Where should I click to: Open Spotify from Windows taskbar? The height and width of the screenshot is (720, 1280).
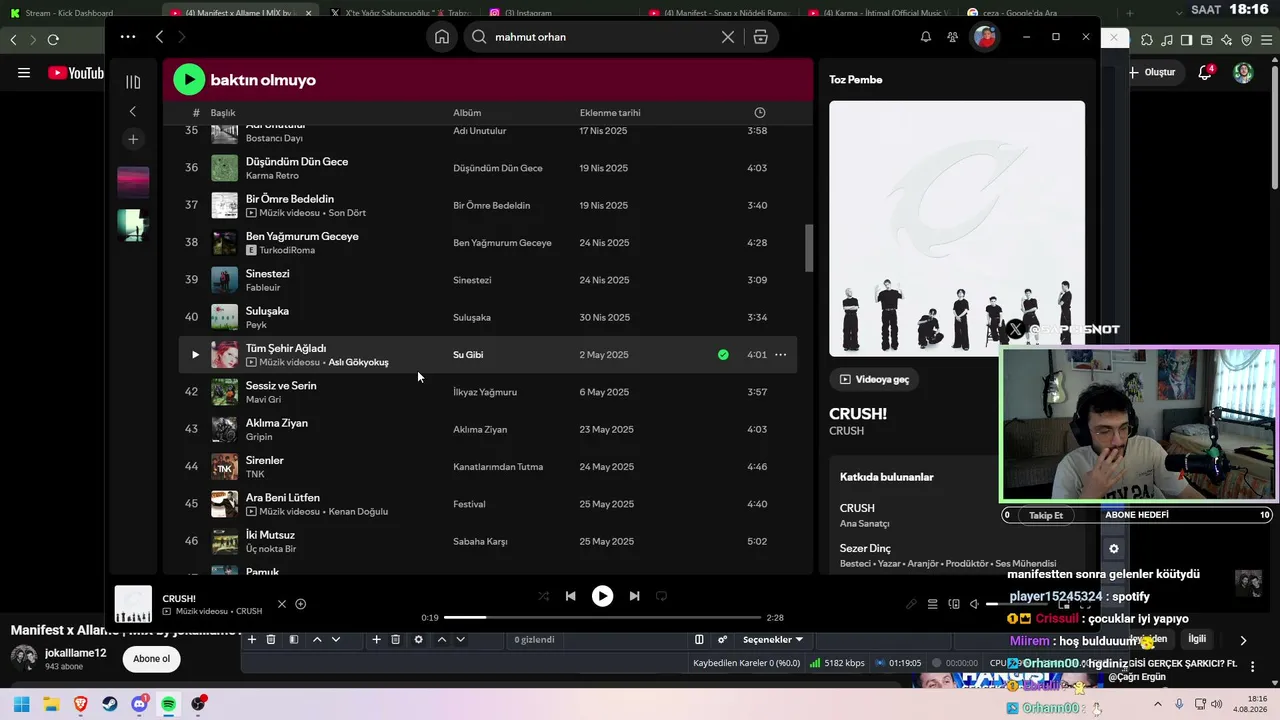[x=168, y=704]
